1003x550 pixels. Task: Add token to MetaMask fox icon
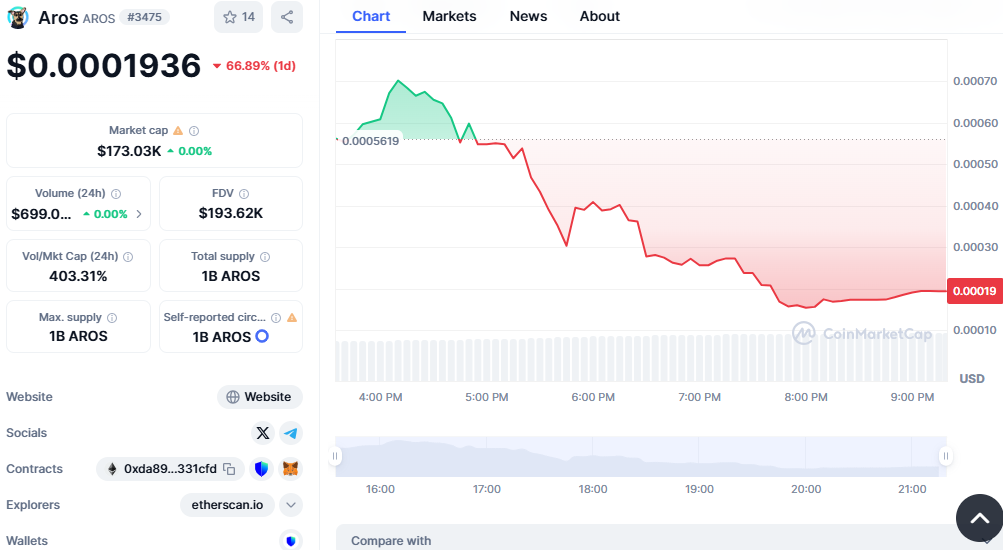click(290, 469)
